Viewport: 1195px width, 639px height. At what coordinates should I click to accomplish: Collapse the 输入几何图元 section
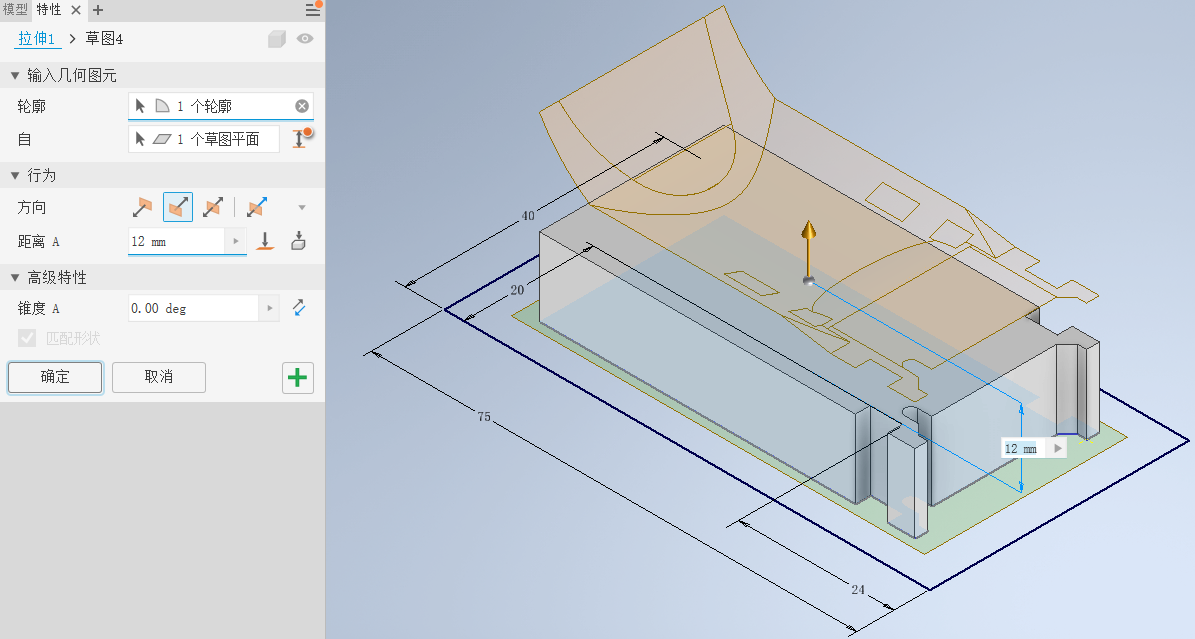point(14,75)
